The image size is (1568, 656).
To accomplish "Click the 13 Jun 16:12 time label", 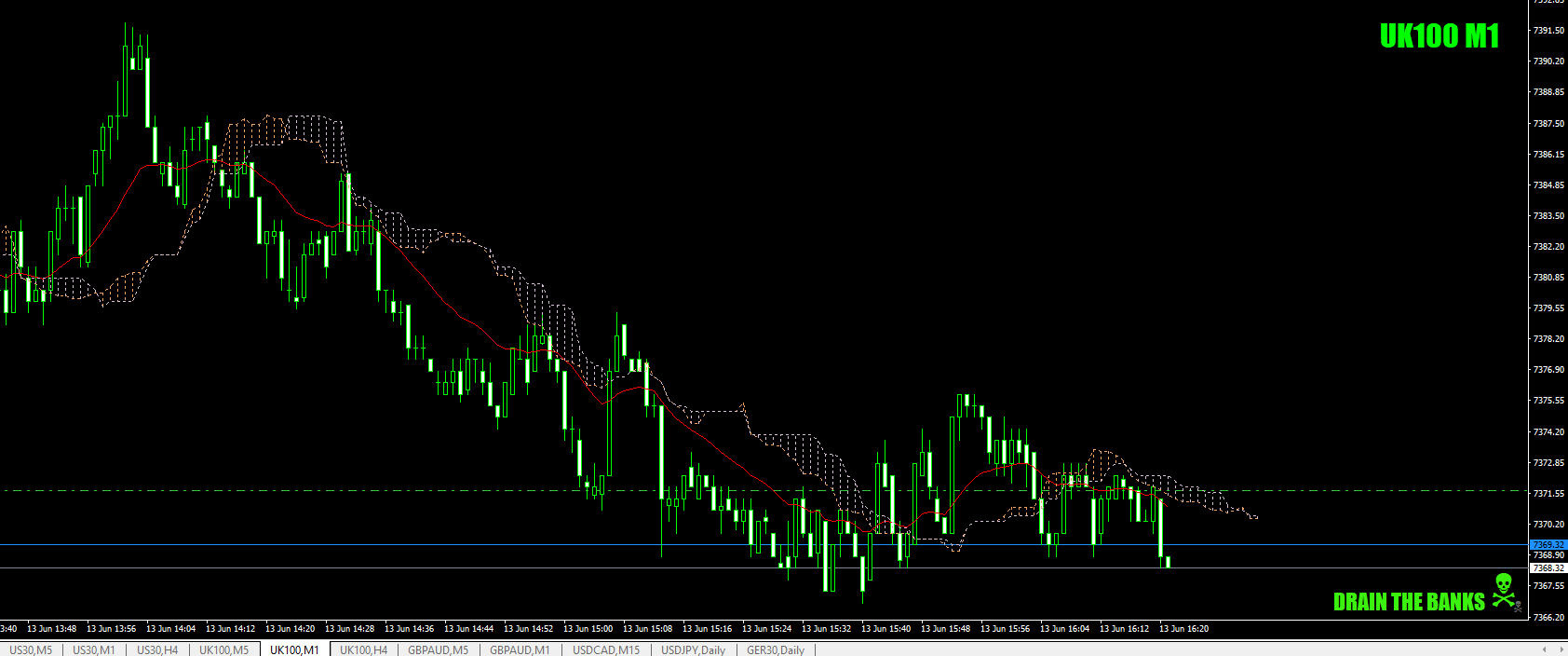I will pos(1125,629).
